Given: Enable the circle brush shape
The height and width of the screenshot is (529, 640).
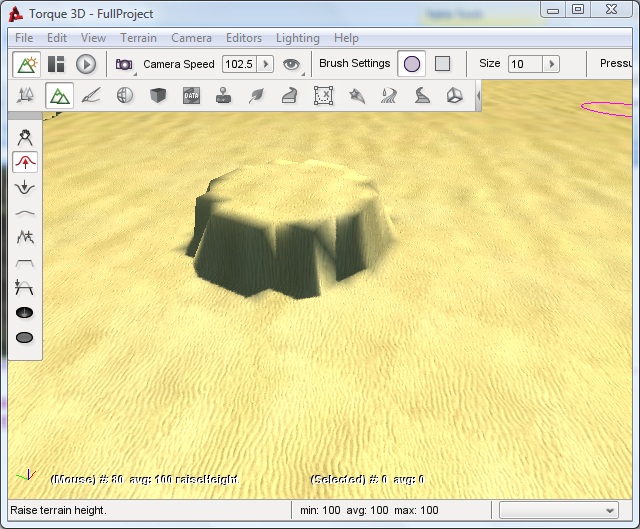Looking at the screenshot, I should click(x=411, y=64).
